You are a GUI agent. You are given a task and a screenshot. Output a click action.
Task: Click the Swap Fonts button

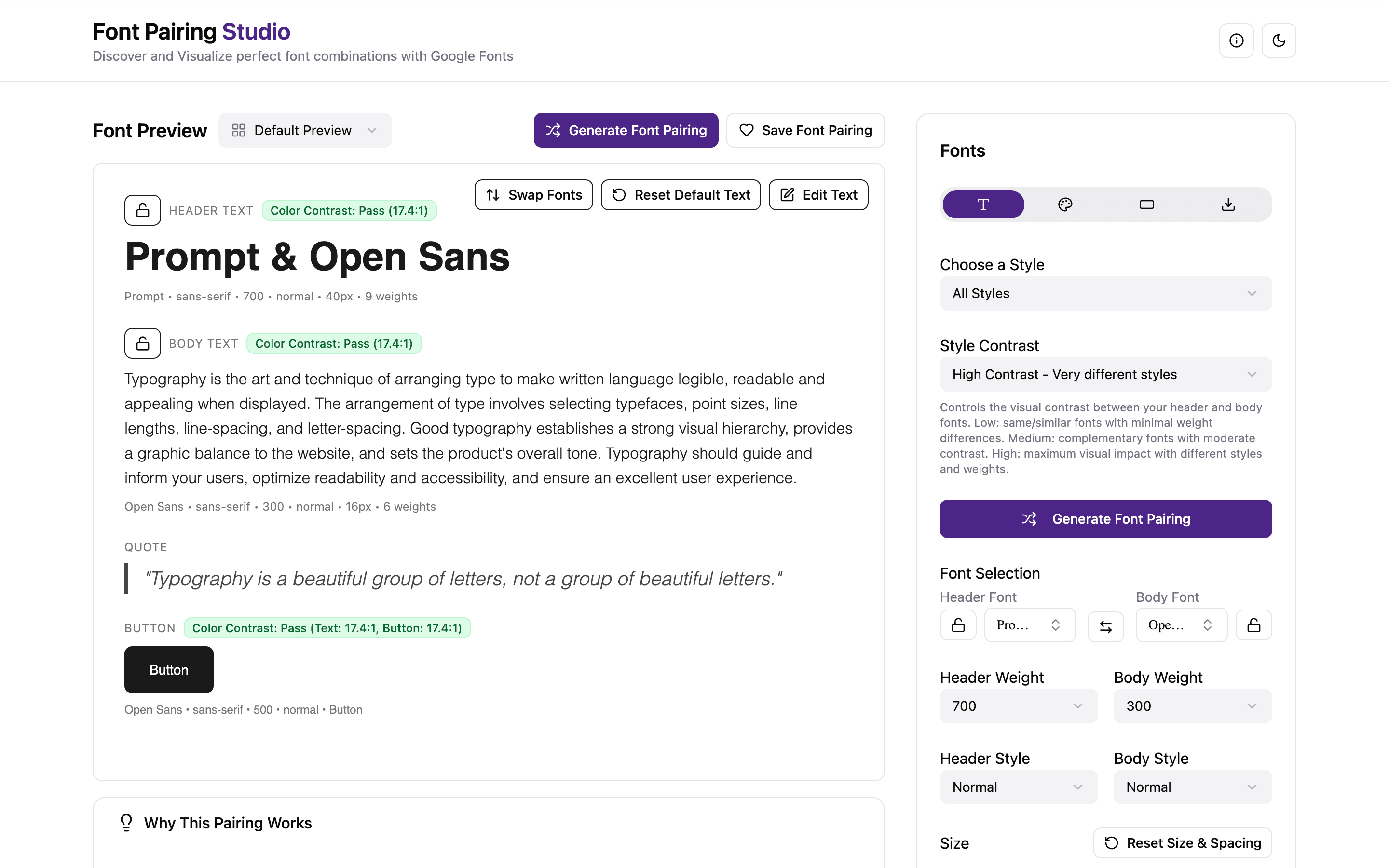[533, 195]
